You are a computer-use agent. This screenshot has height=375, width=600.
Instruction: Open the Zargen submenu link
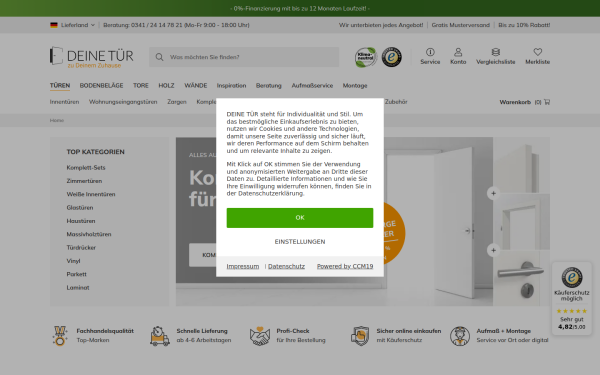[x=177, y=102]
